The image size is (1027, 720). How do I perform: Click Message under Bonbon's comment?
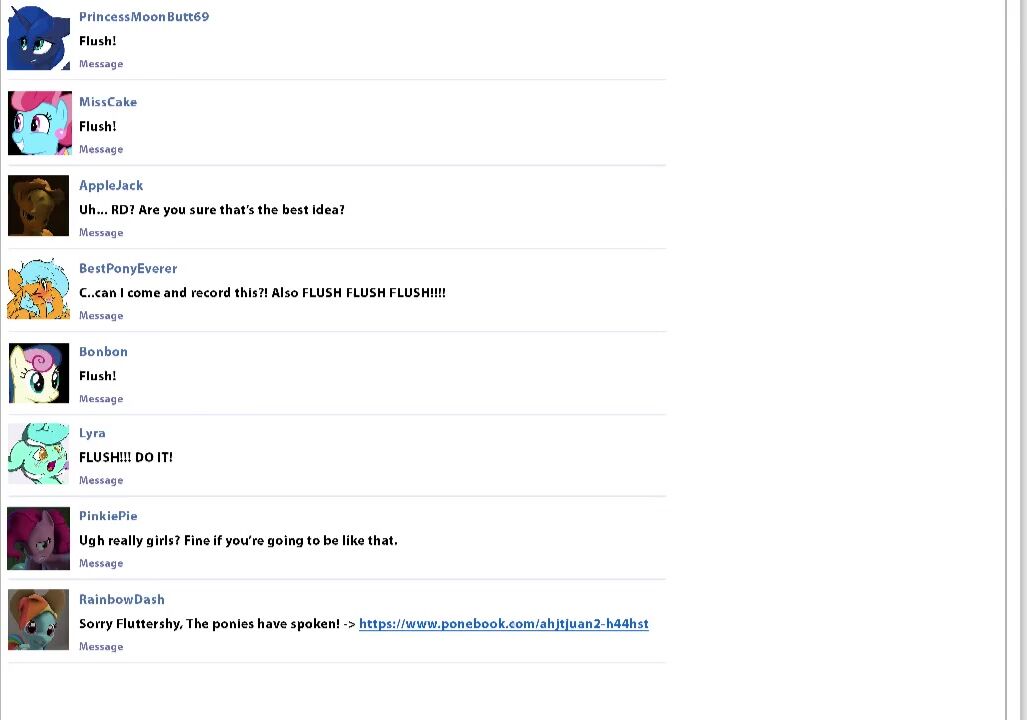click(x=101, y=399)
